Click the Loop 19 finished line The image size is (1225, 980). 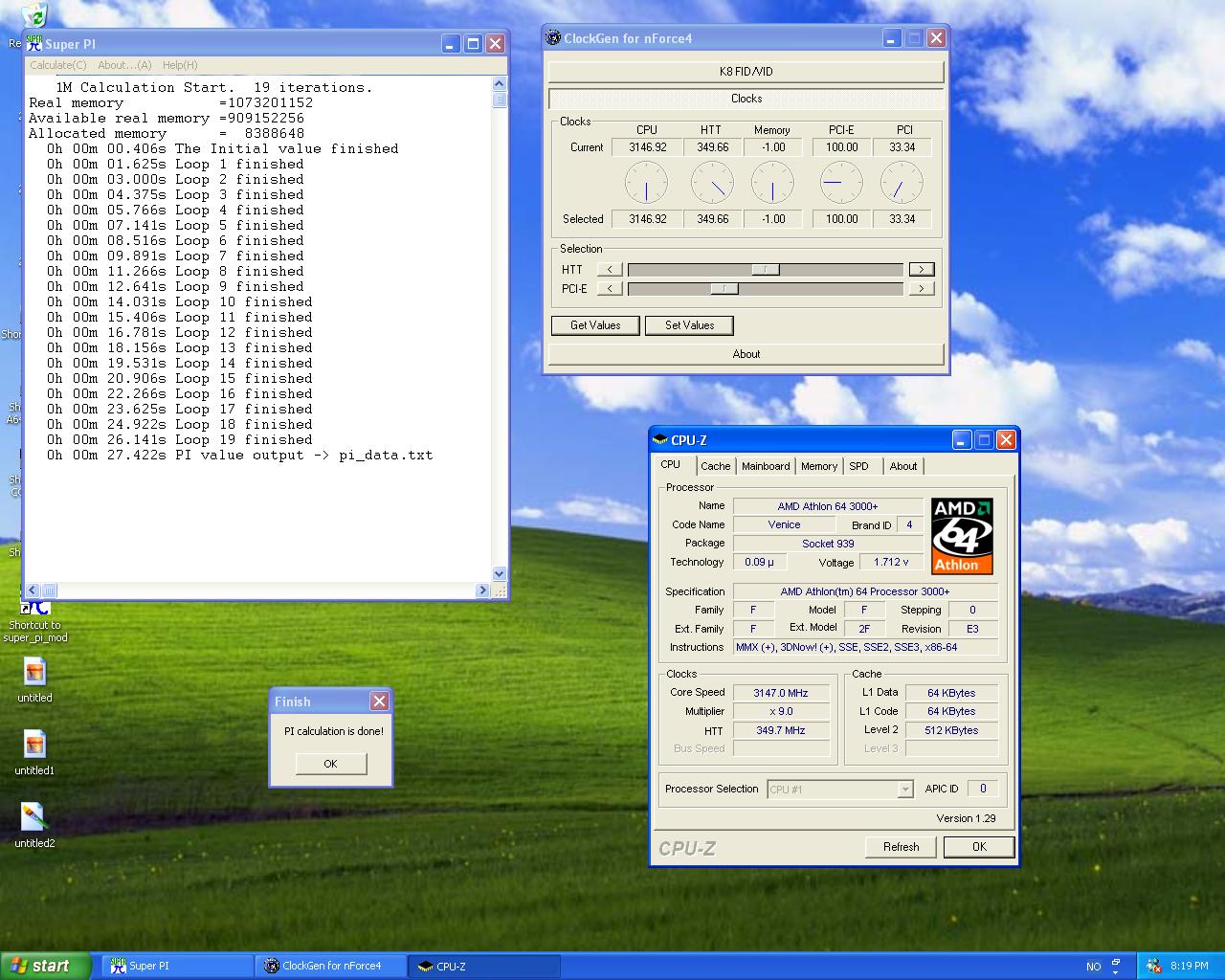(180, 440)
